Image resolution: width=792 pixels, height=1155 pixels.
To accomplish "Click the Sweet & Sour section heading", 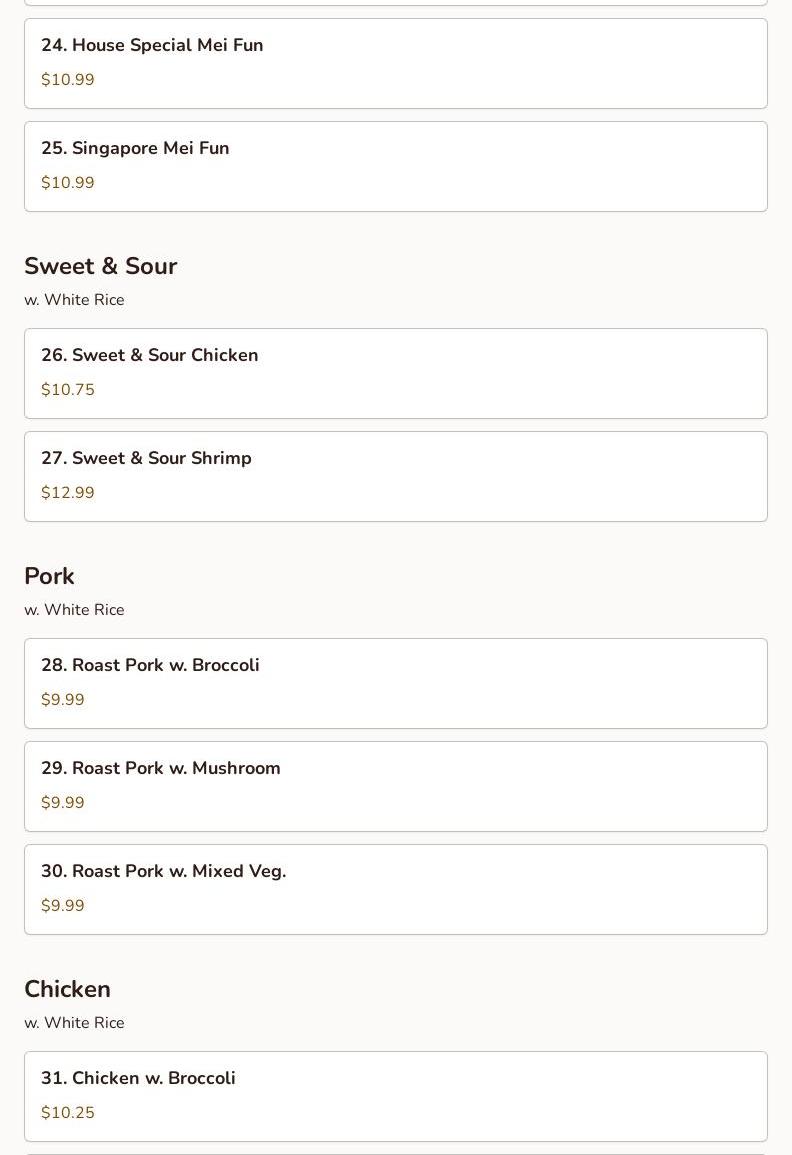I will click(x=100, y=266).
